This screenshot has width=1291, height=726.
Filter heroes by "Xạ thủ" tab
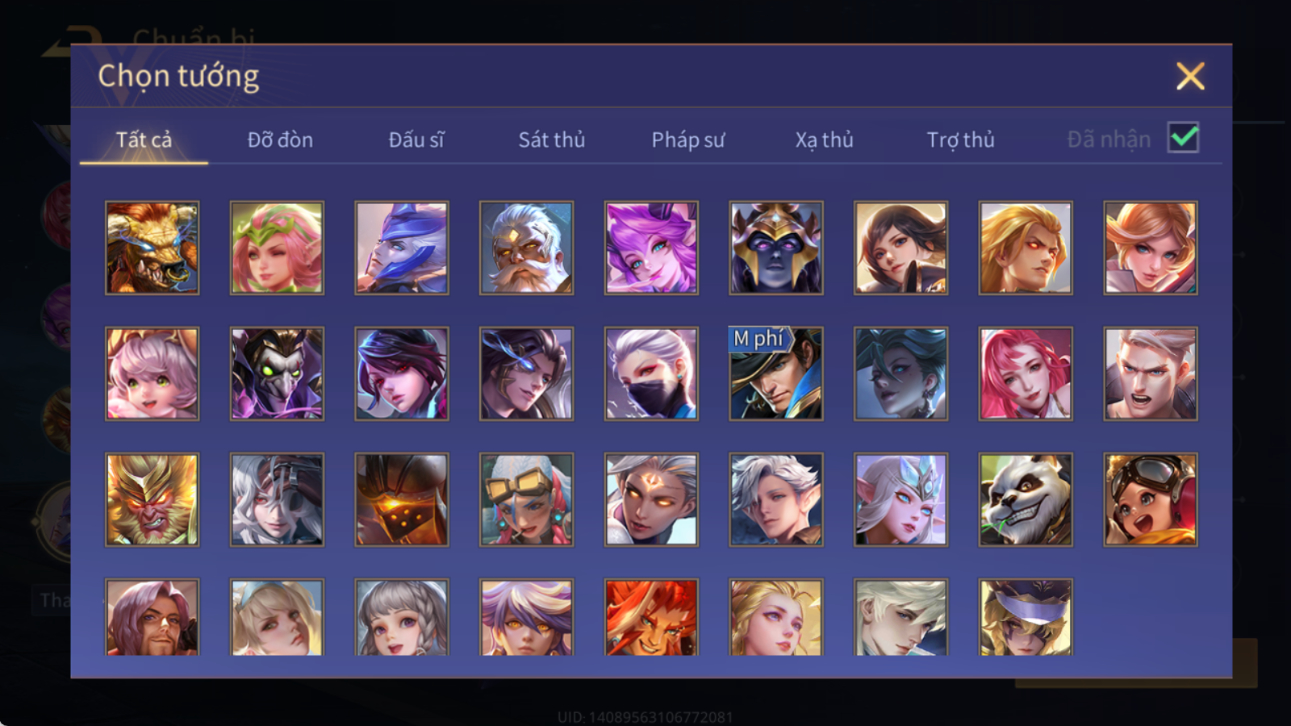(x=824, y=140)
